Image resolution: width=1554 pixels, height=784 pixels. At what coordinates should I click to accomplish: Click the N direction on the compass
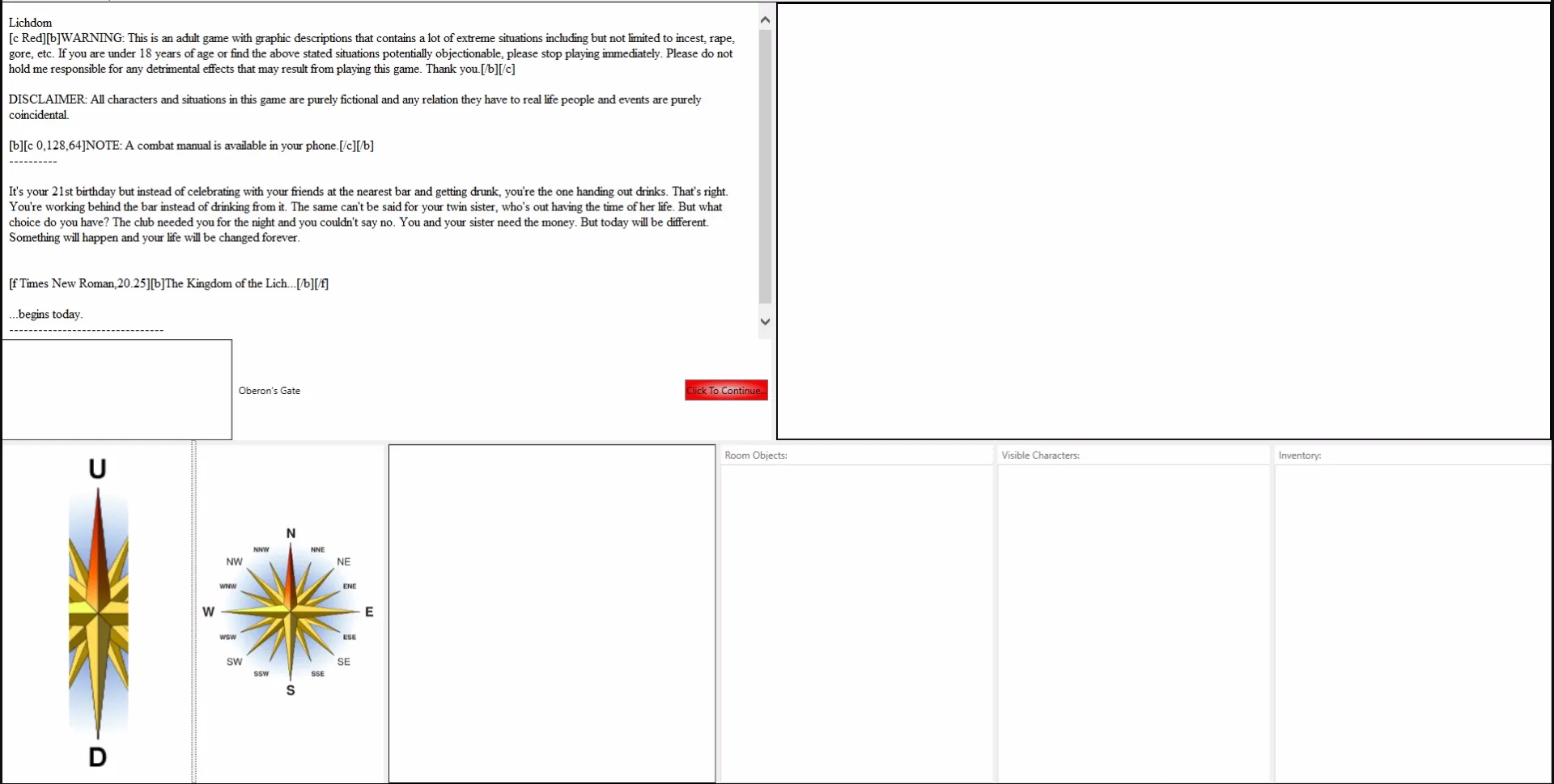[x=291, y=534]
